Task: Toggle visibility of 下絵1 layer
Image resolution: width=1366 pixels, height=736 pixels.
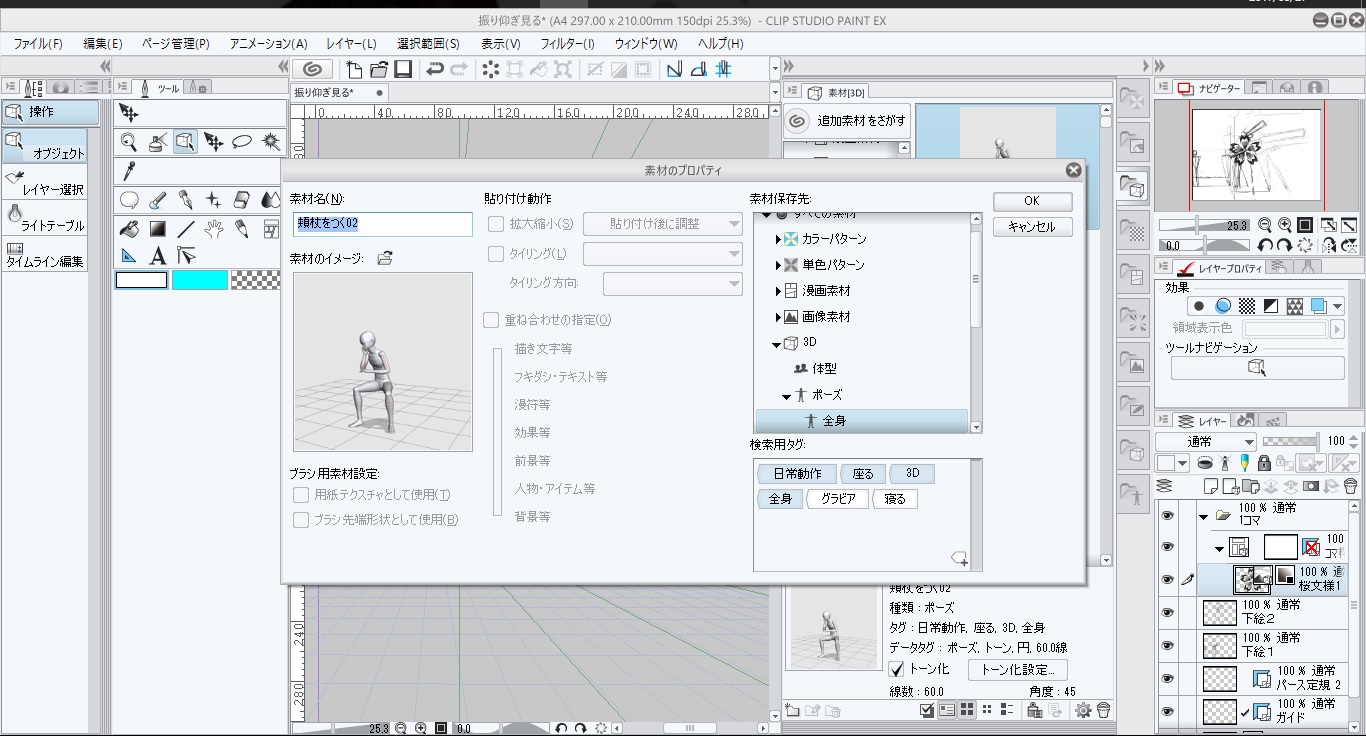Action: tap(1167, 645)
